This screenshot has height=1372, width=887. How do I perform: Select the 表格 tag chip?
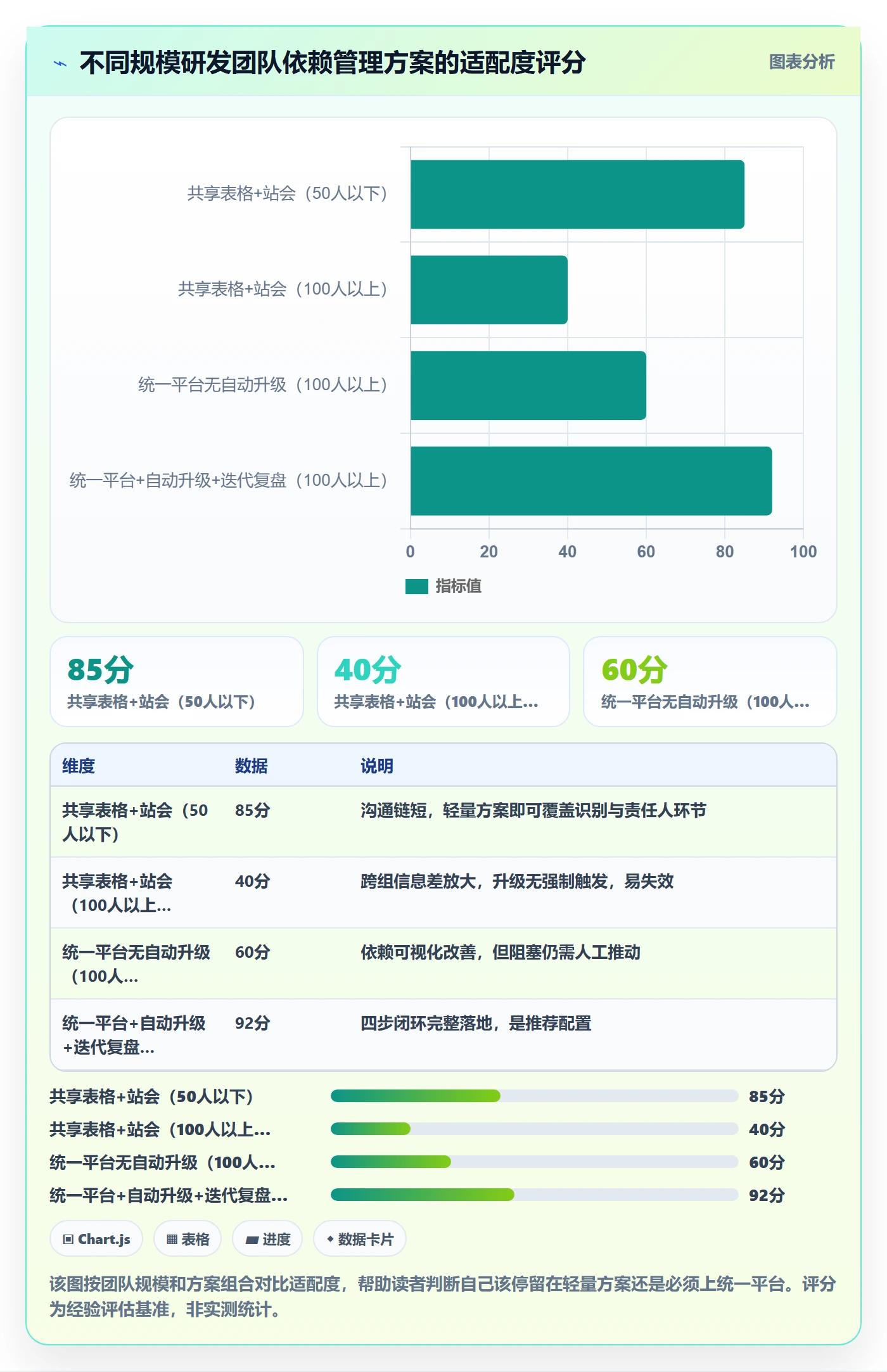click(188, 1239)
